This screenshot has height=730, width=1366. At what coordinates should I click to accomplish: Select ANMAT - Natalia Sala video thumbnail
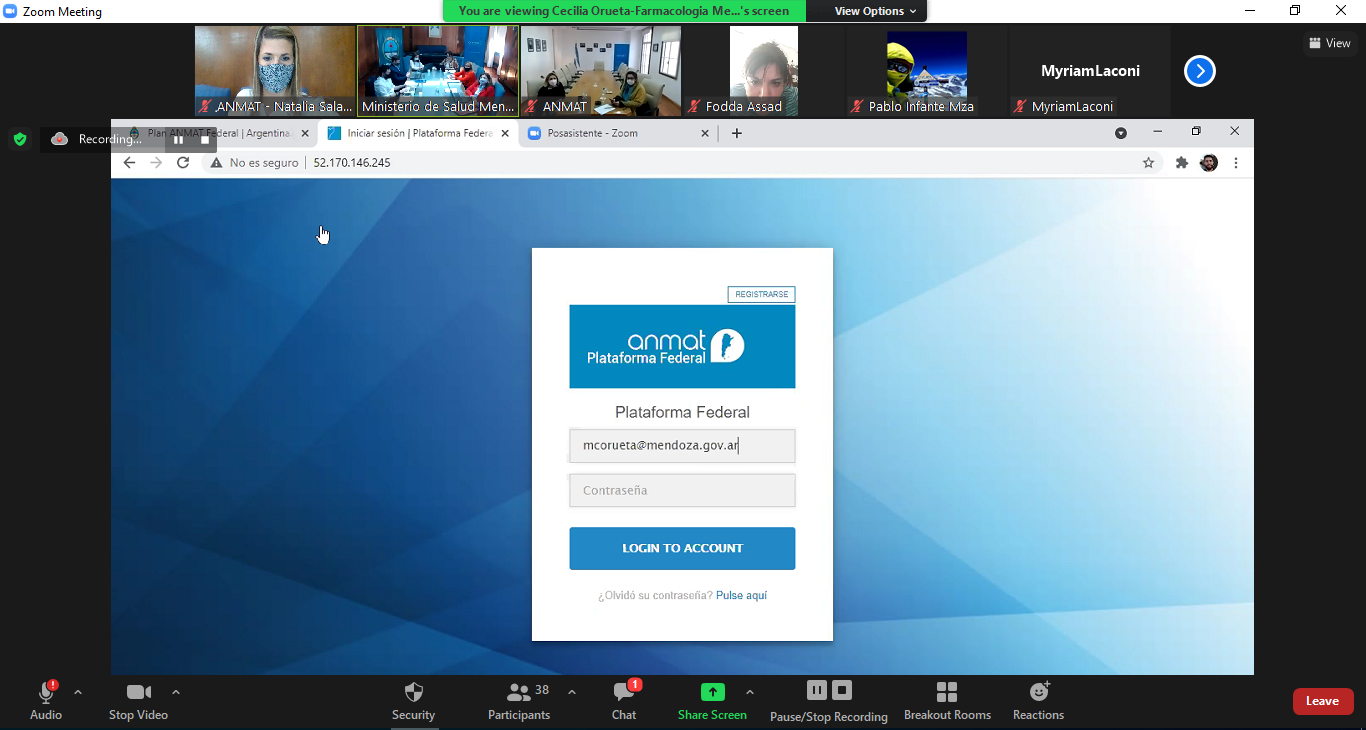pos(275,71)
